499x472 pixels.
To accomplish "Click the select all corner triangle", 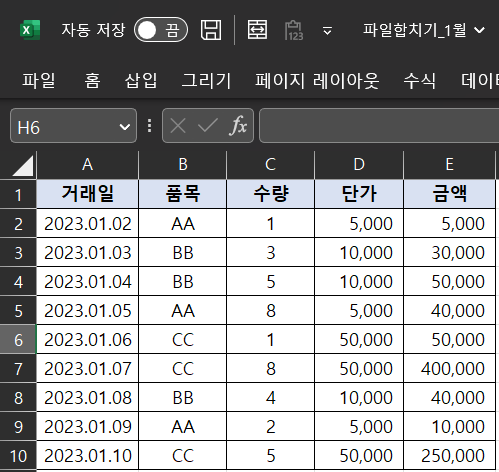I will click(x=23, y=165).
